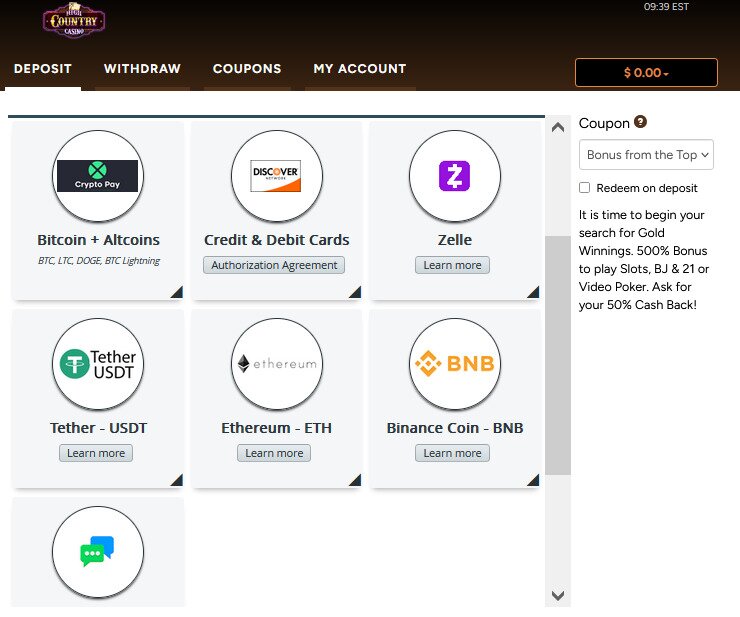This screenshot has width=740, height=617.
Task: Select the Crypto Pay Bitcoin icon
Action: pos(98,176)
